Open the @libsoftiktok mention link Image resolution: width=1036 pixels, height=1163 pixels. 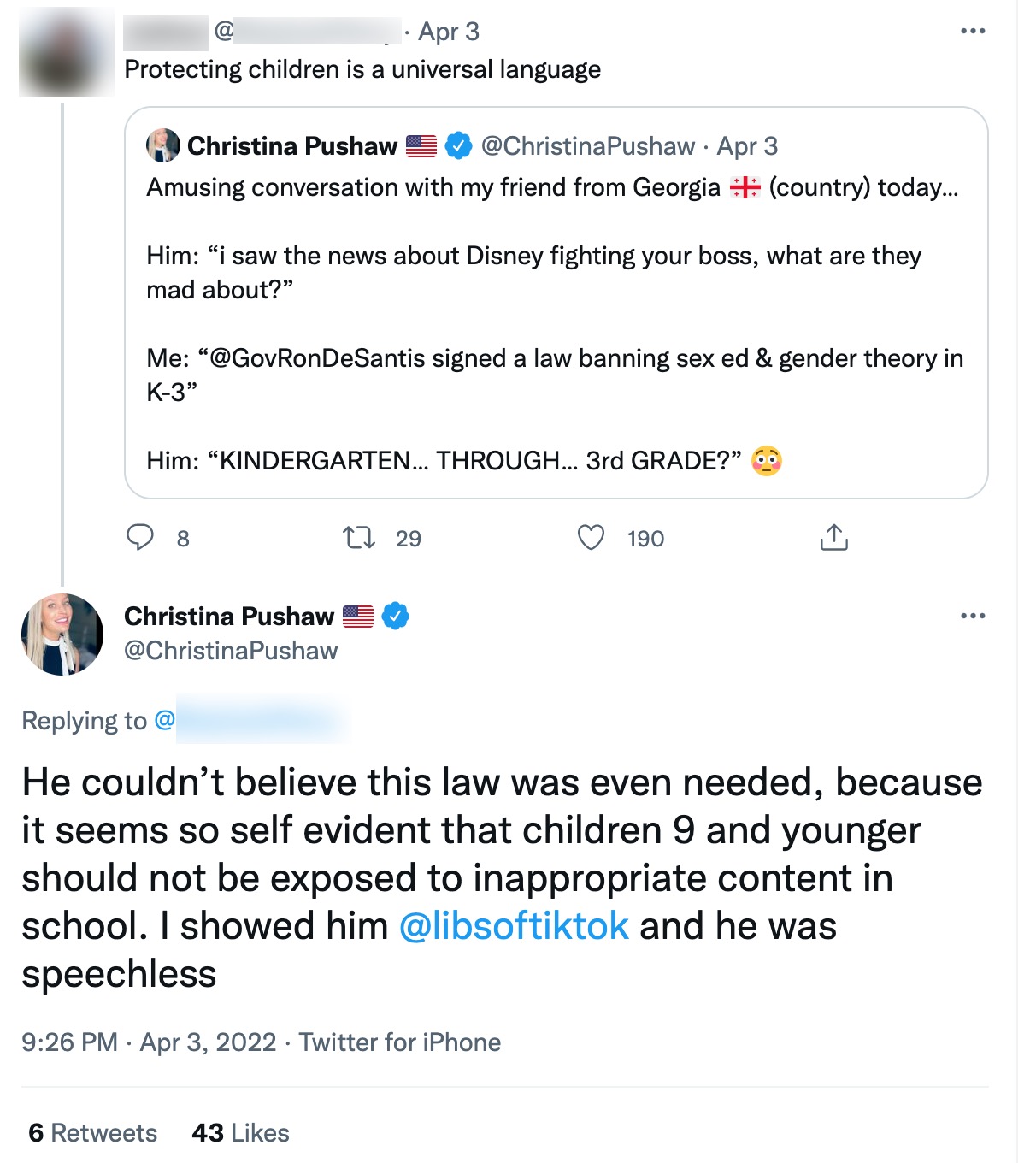tap(514, 926)
